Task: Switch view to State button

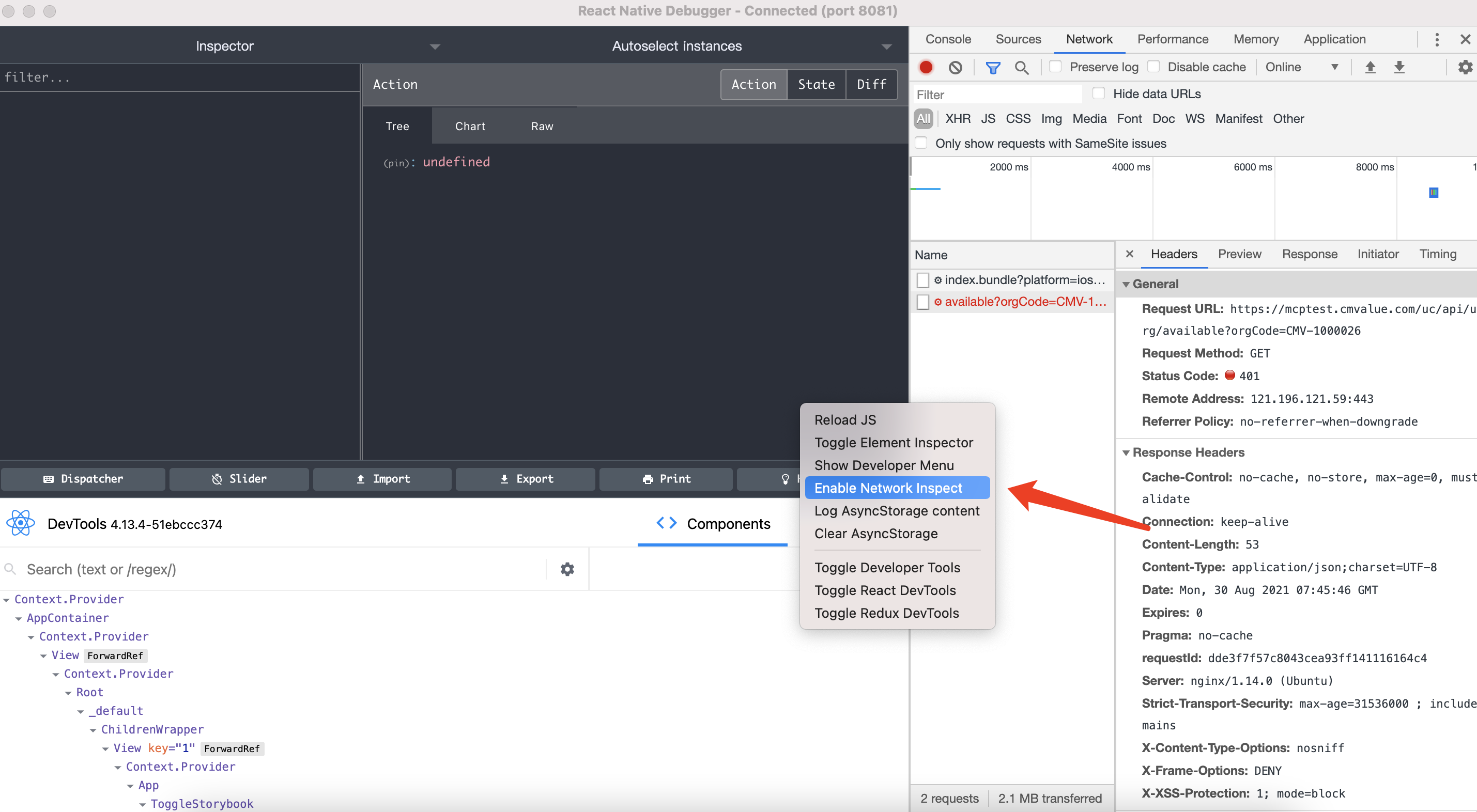Action: point(816,84)
